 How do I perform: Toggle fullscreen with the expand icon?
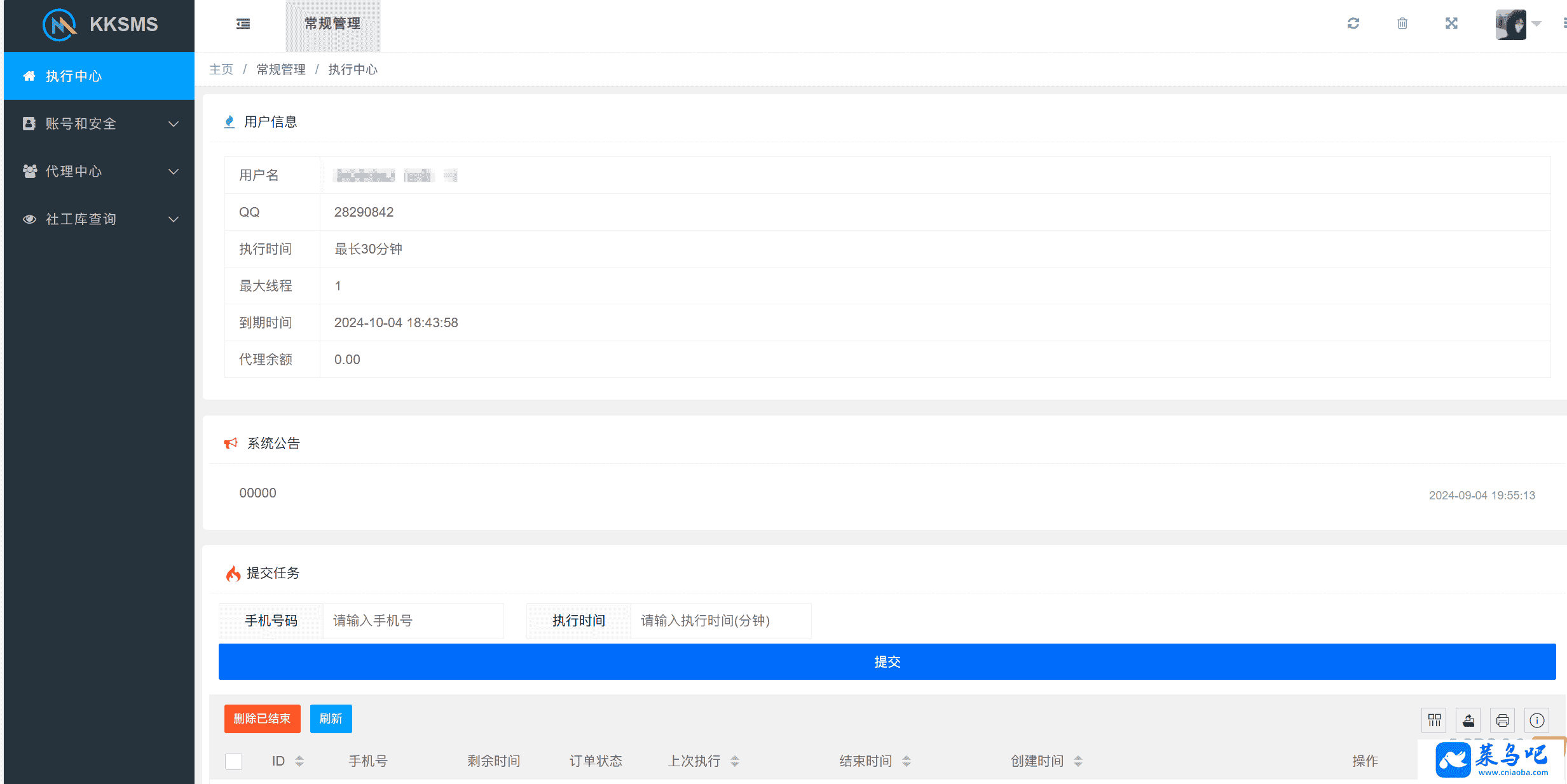tap(1451, 24)
